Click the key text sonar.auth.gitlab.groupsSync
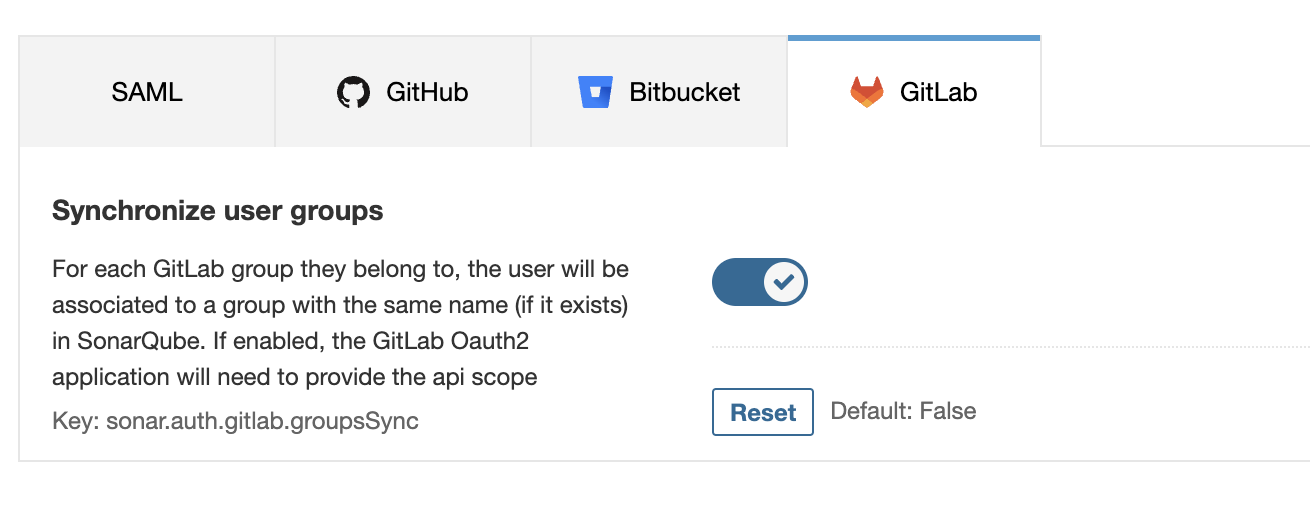 click(x=235, y=421)
